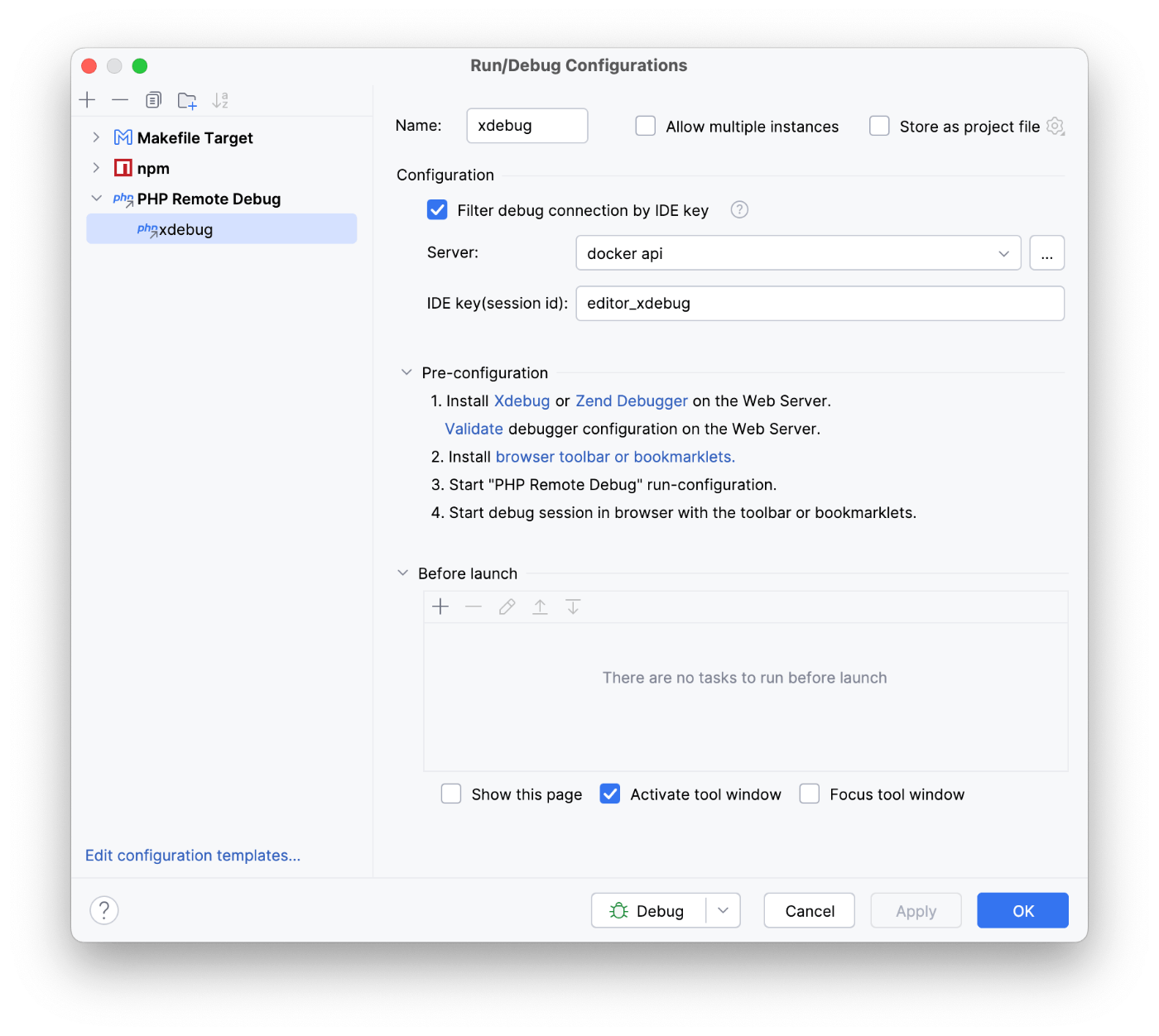Confirm with the OK button
The image size is (1159, 1036).
(1023, 910)
